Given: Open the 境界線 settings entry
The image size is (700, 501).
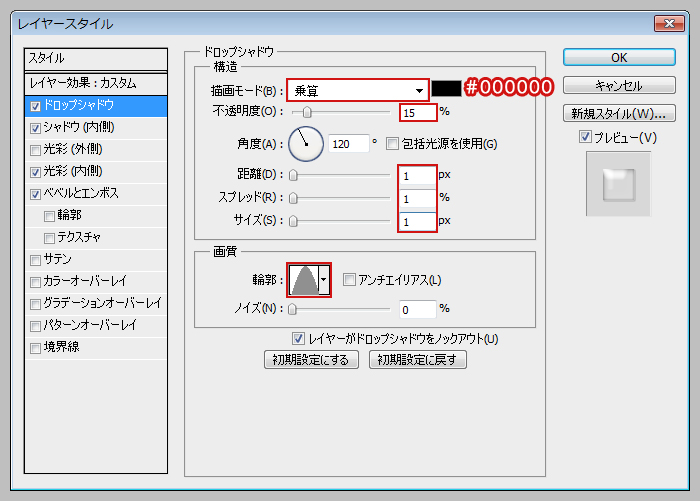Looking at the screenshot, I should [x=96, y=348].
